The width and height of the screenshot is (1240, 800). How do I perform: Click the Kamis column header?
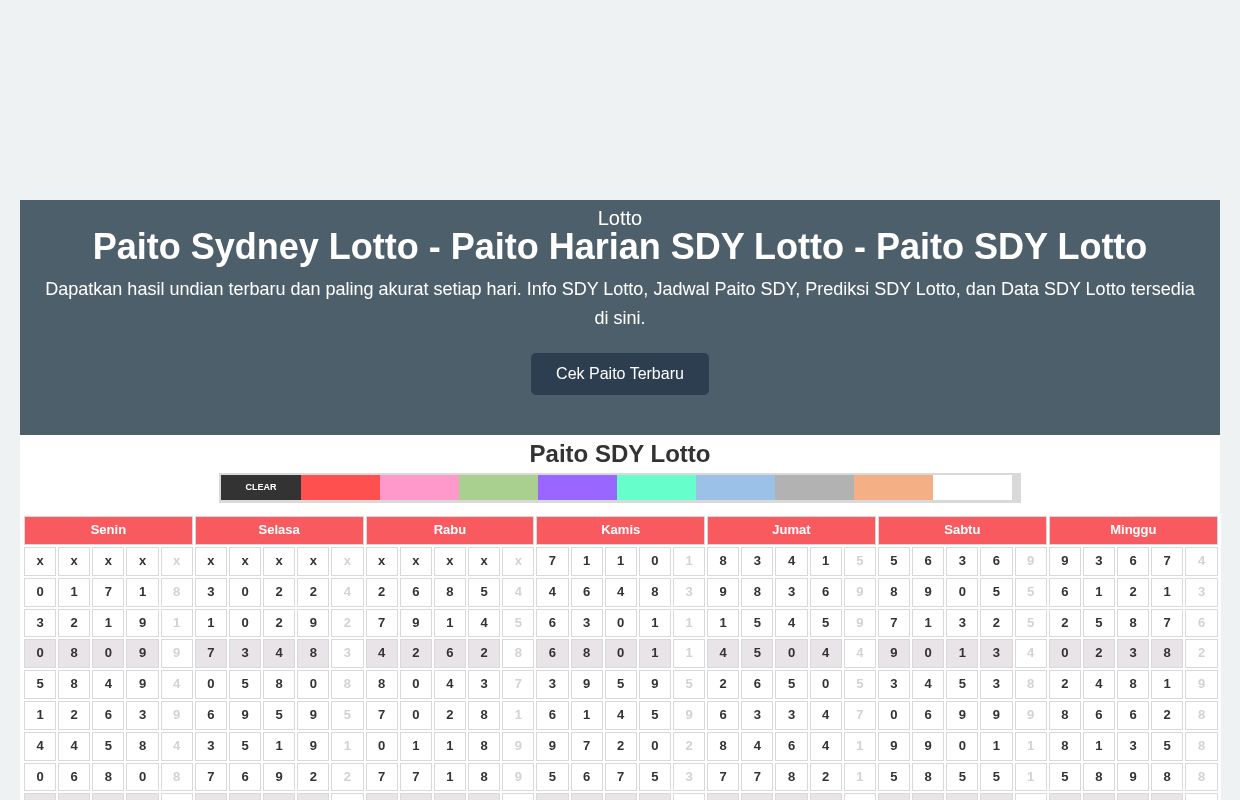[620, 530]
